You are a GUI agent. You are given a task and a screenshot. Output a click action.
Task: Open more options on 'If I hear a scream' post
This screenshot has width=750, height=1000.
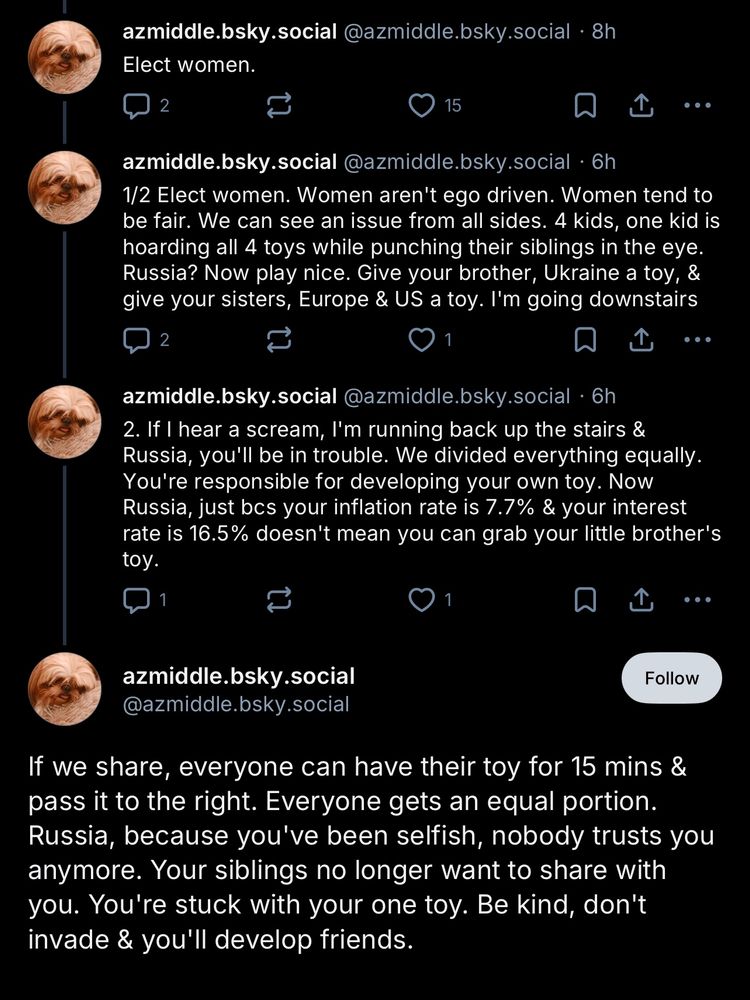pos(697,599)
